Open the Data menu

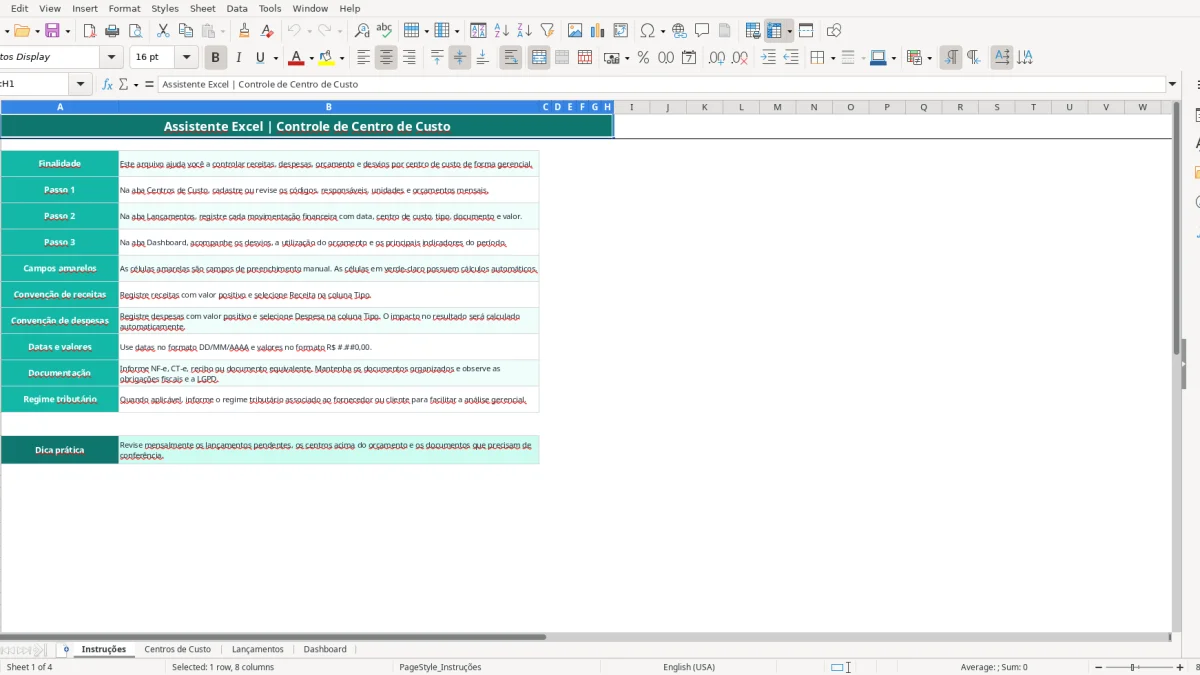pos(237,8)
